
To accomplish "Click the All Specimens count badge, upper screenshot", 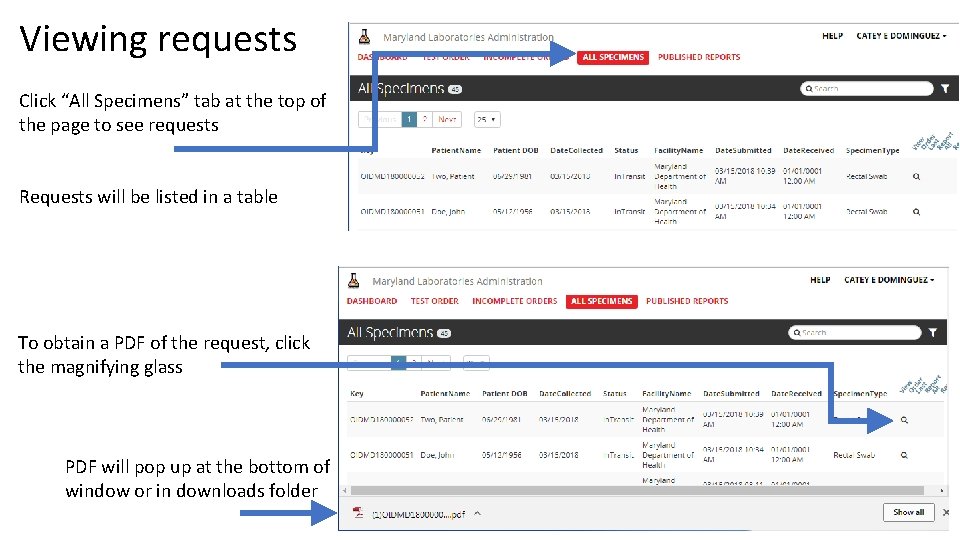I will tap(455, 89).
